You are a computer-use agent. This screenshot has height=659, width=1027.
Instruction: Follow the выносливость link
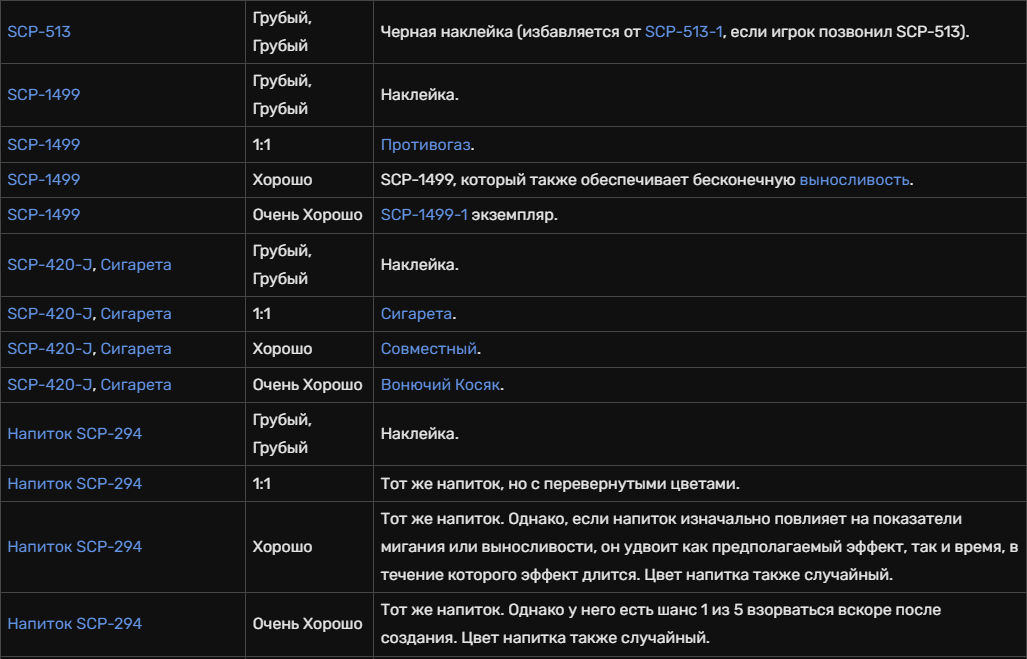[854, 179]
